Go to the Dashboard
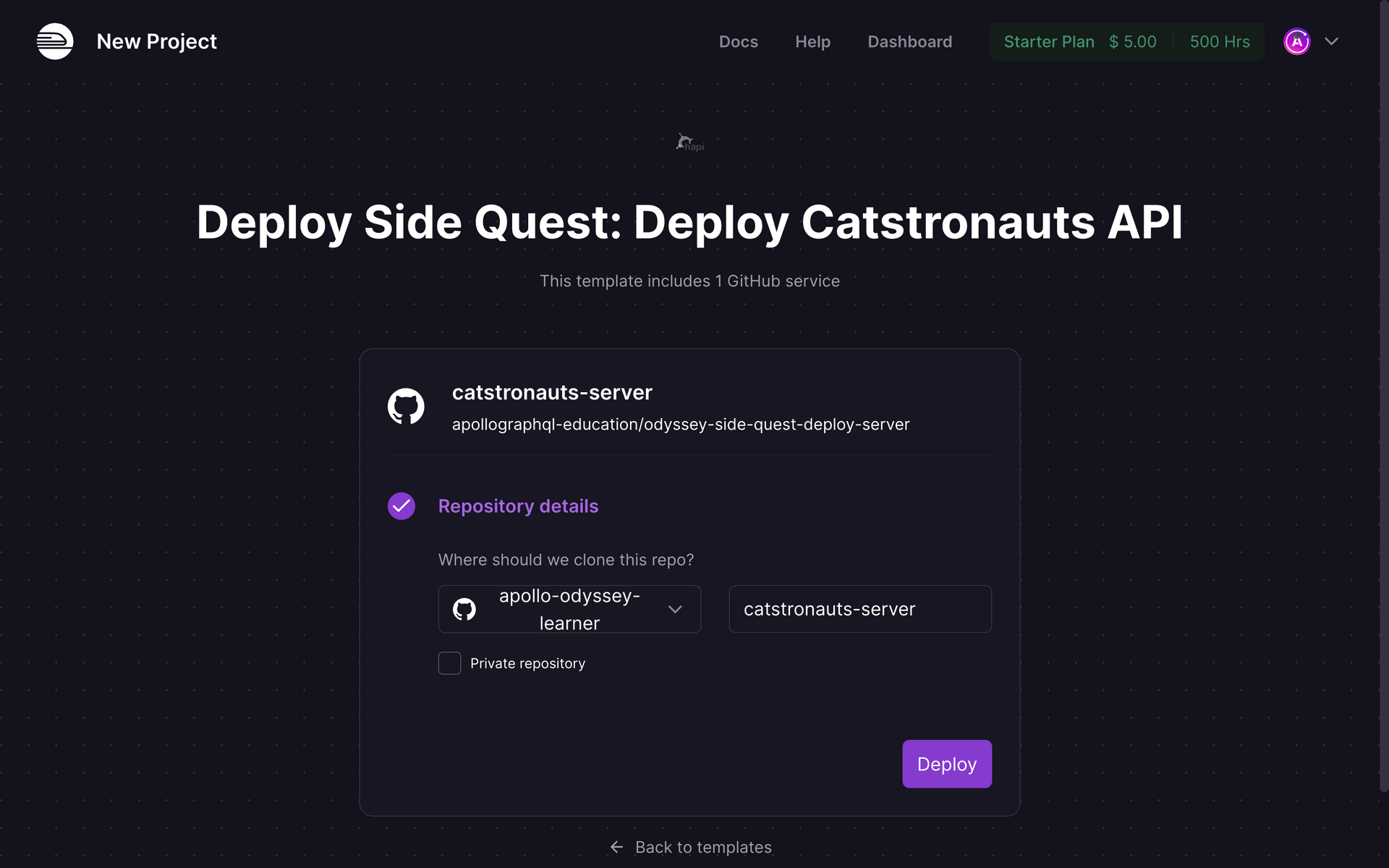The height and width of the screenshot is (868, 1389). coord(909,42)
